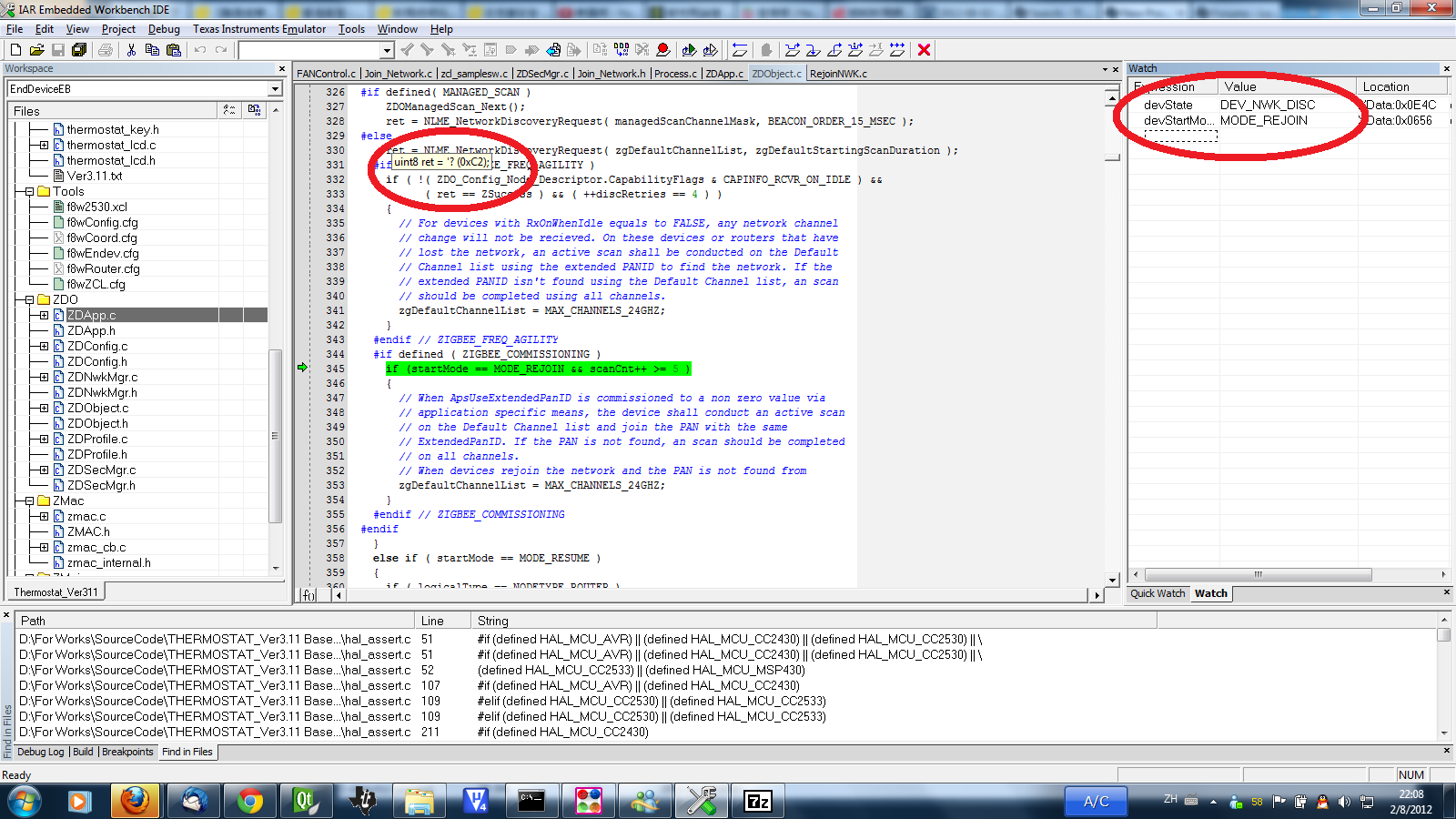The image size is (1456, 819).
Task: Click the Save All toolbar icon
Action: pos(79,50)
